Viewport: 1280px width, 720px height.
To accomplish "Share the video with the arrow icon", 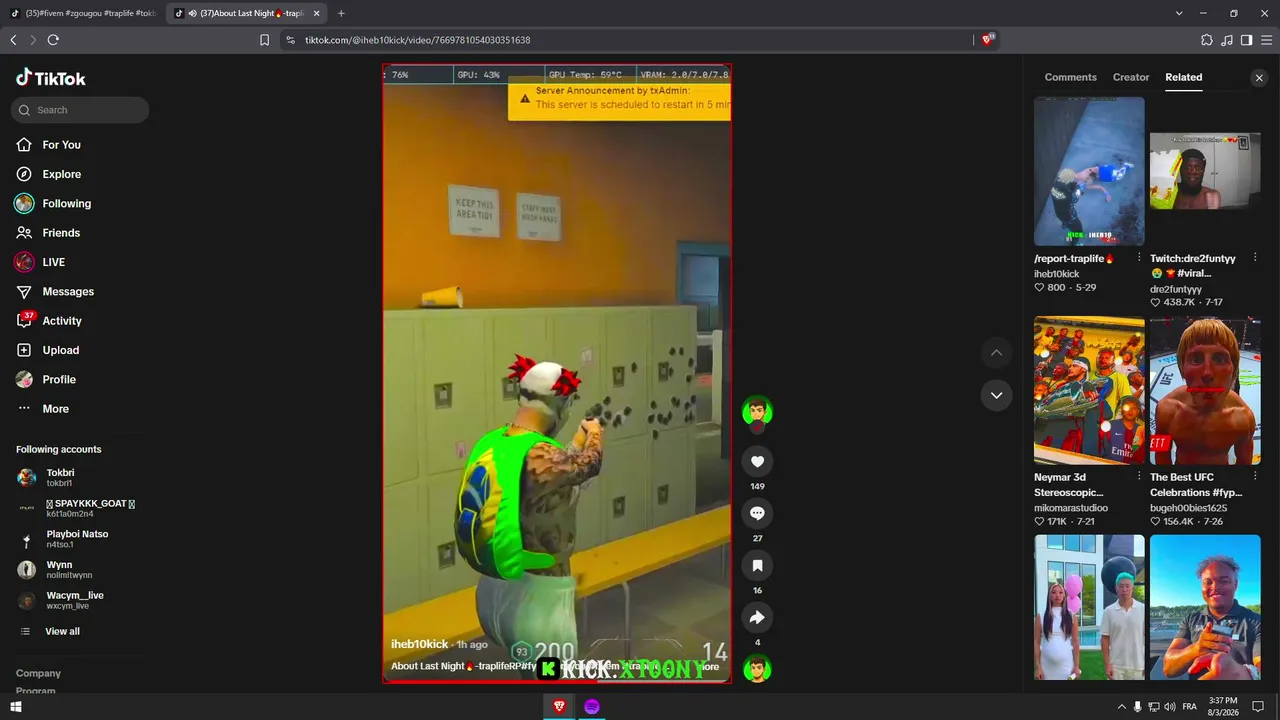I will [x=757, y=617].
